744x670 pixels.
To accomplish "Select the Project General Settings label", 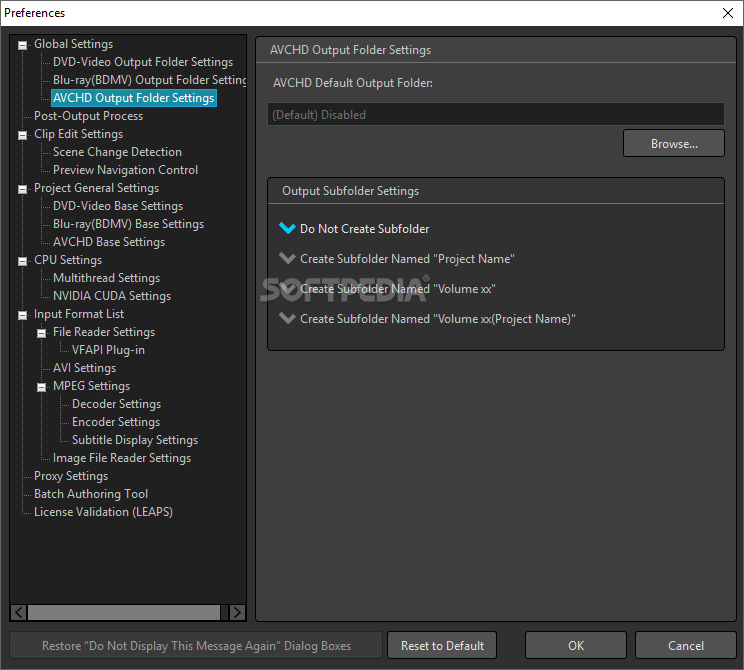I will coord(96,188).
